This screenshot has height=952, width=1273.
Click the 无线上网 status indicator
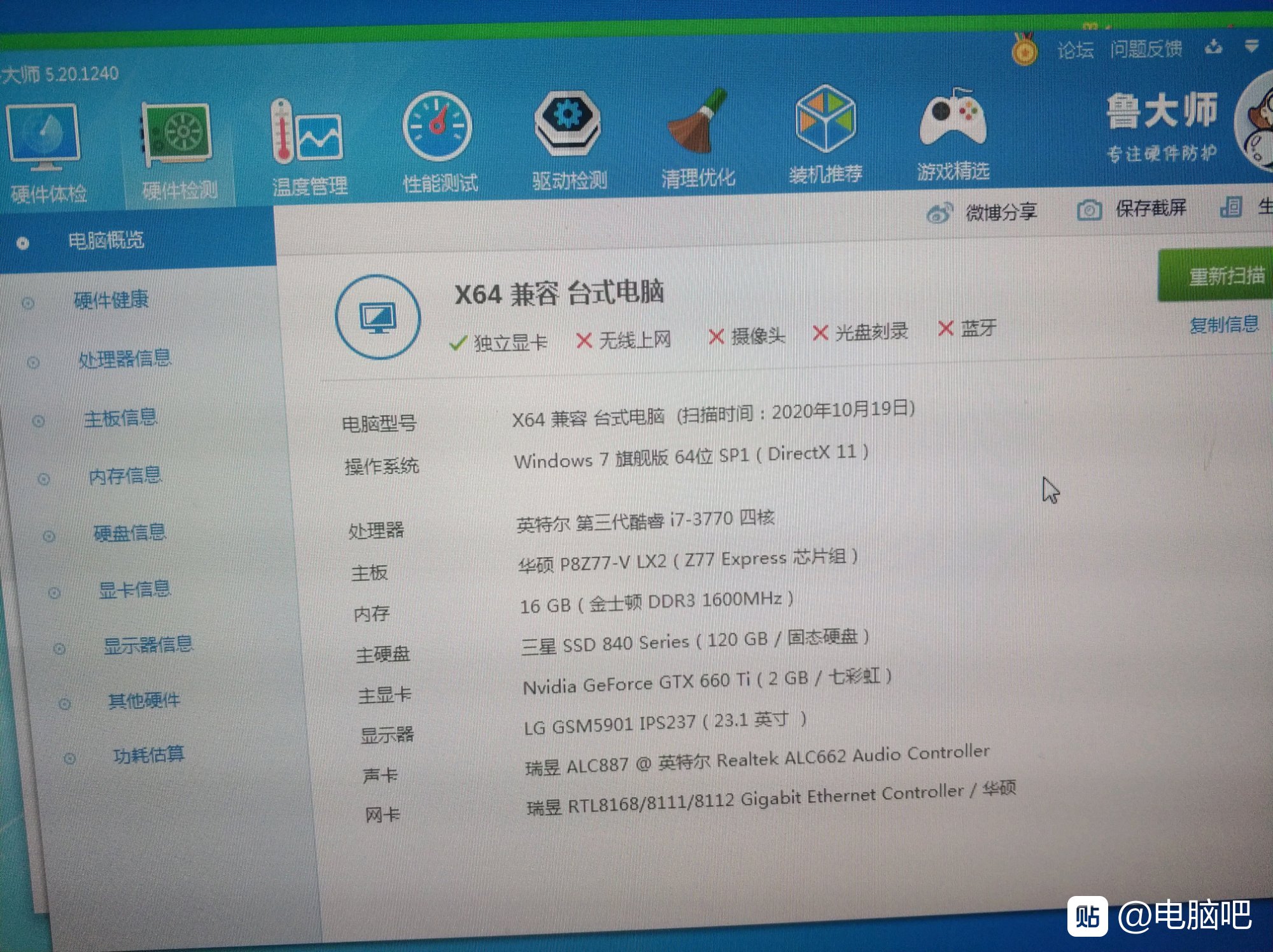pyautogui.click(x=623, y=339)
